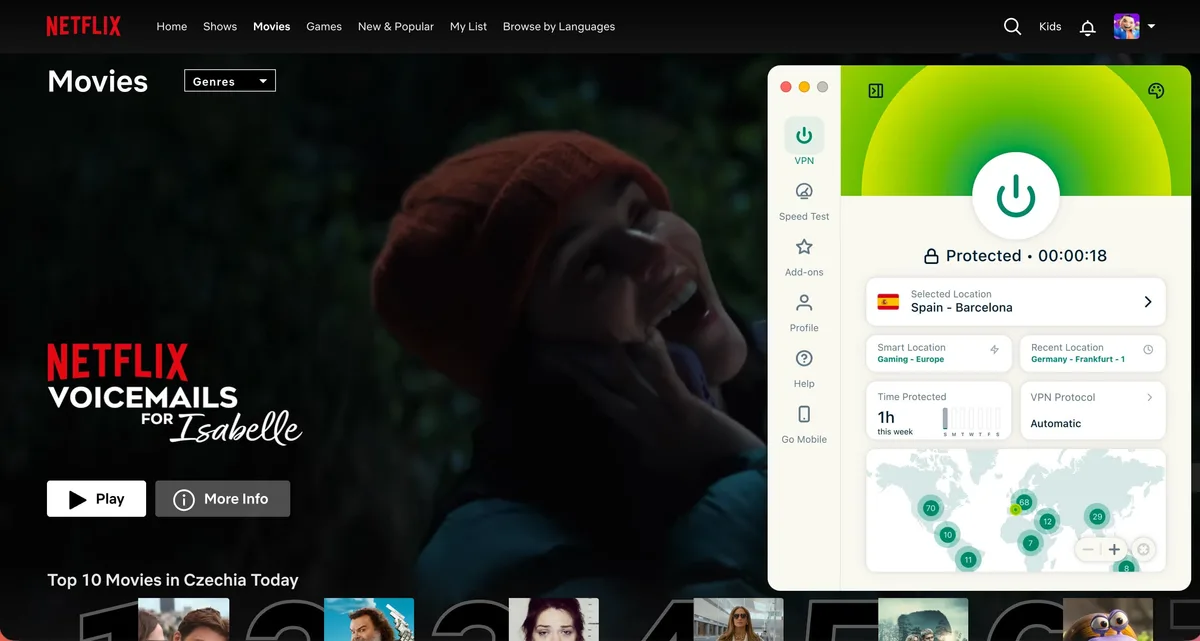This screenshot has height=641, width=1200.
Task: Click the clock icon in Recent Location
Action: [x=1148, y=350]
